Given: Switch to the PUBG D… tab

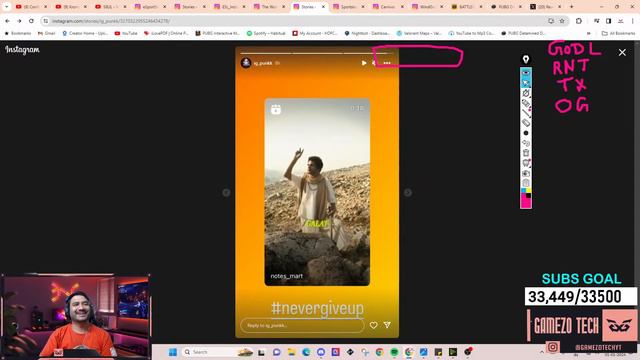Looking at the screenshot, I should [x=506, y=7].
